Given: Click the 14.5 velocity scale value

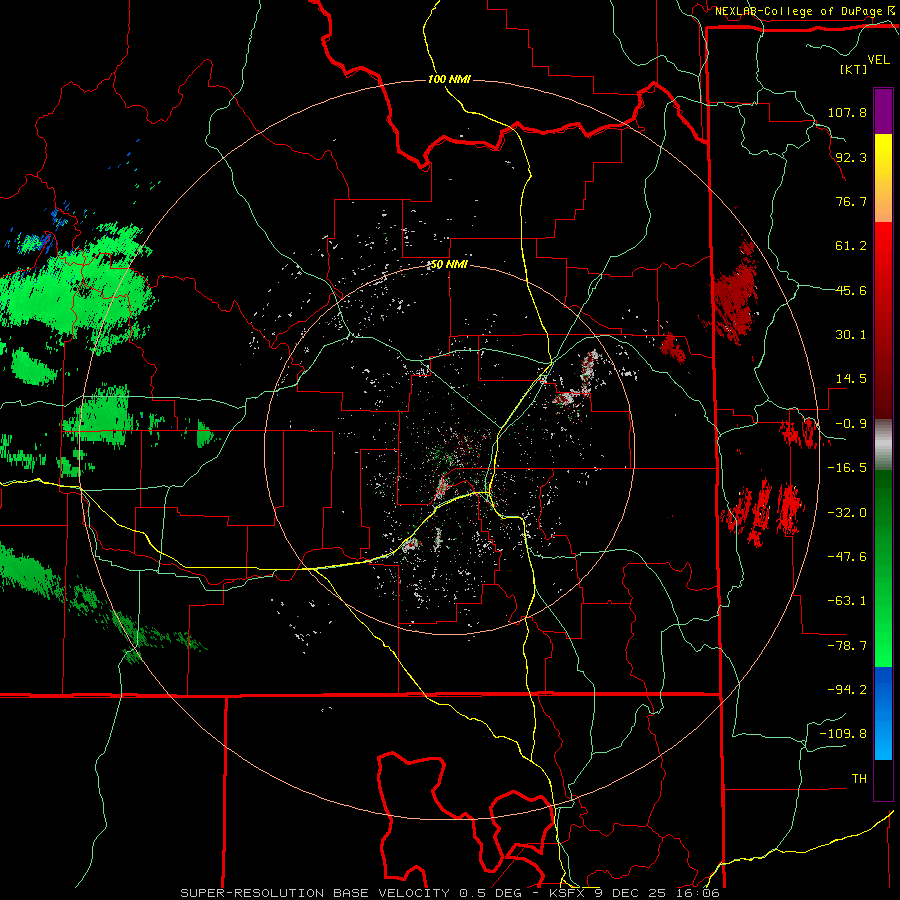Looking at the screenshot, I should (851, 379).
